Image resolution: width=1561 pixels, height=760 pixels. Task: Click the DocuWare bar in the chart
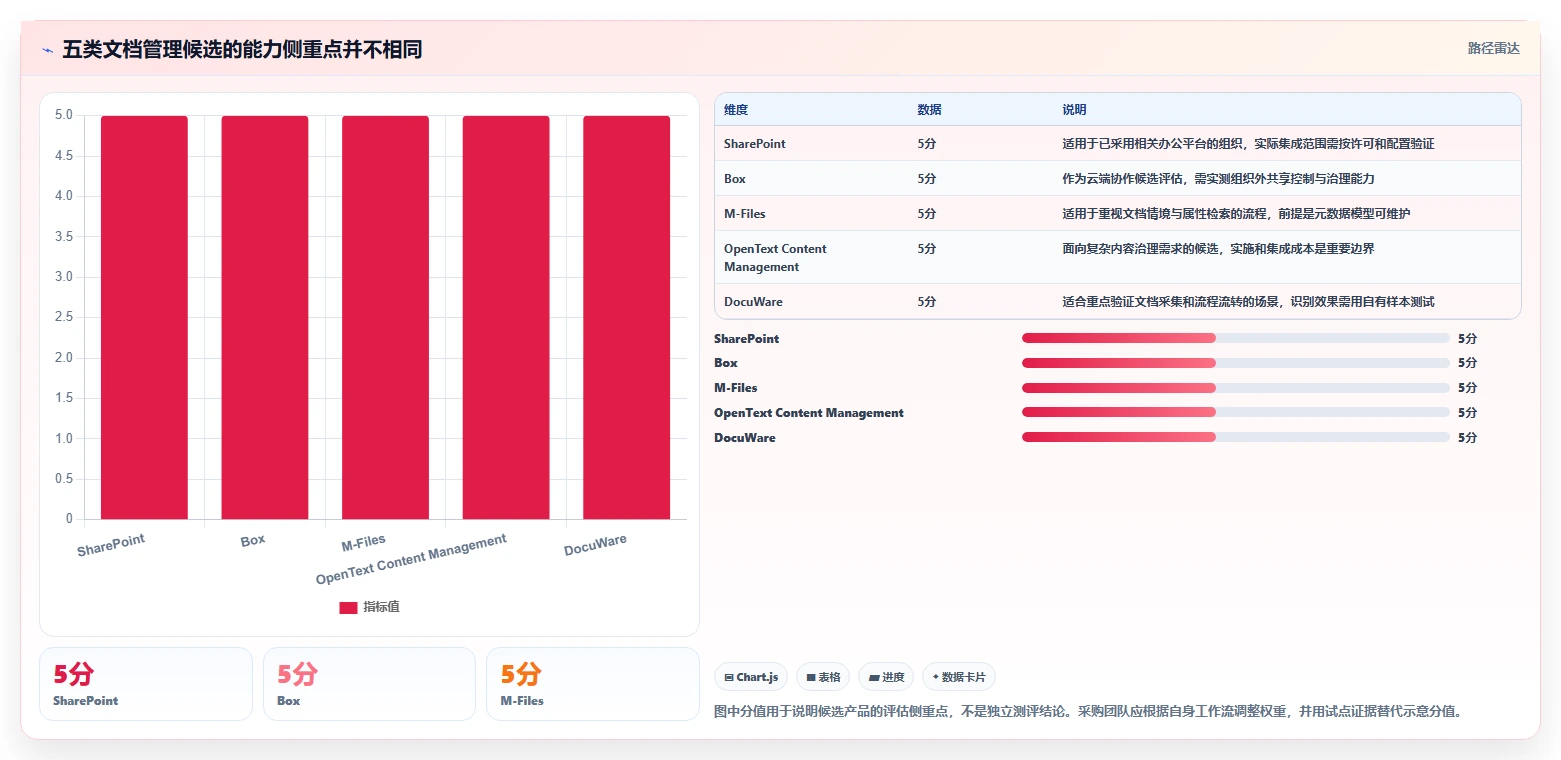(626, 318)
